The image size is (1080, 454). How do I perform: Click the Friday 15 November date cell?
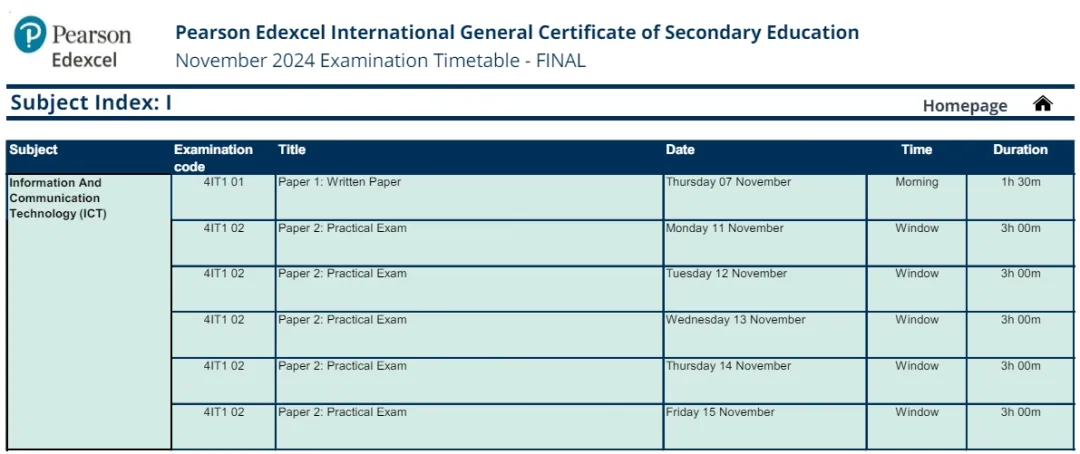[765, 427]
